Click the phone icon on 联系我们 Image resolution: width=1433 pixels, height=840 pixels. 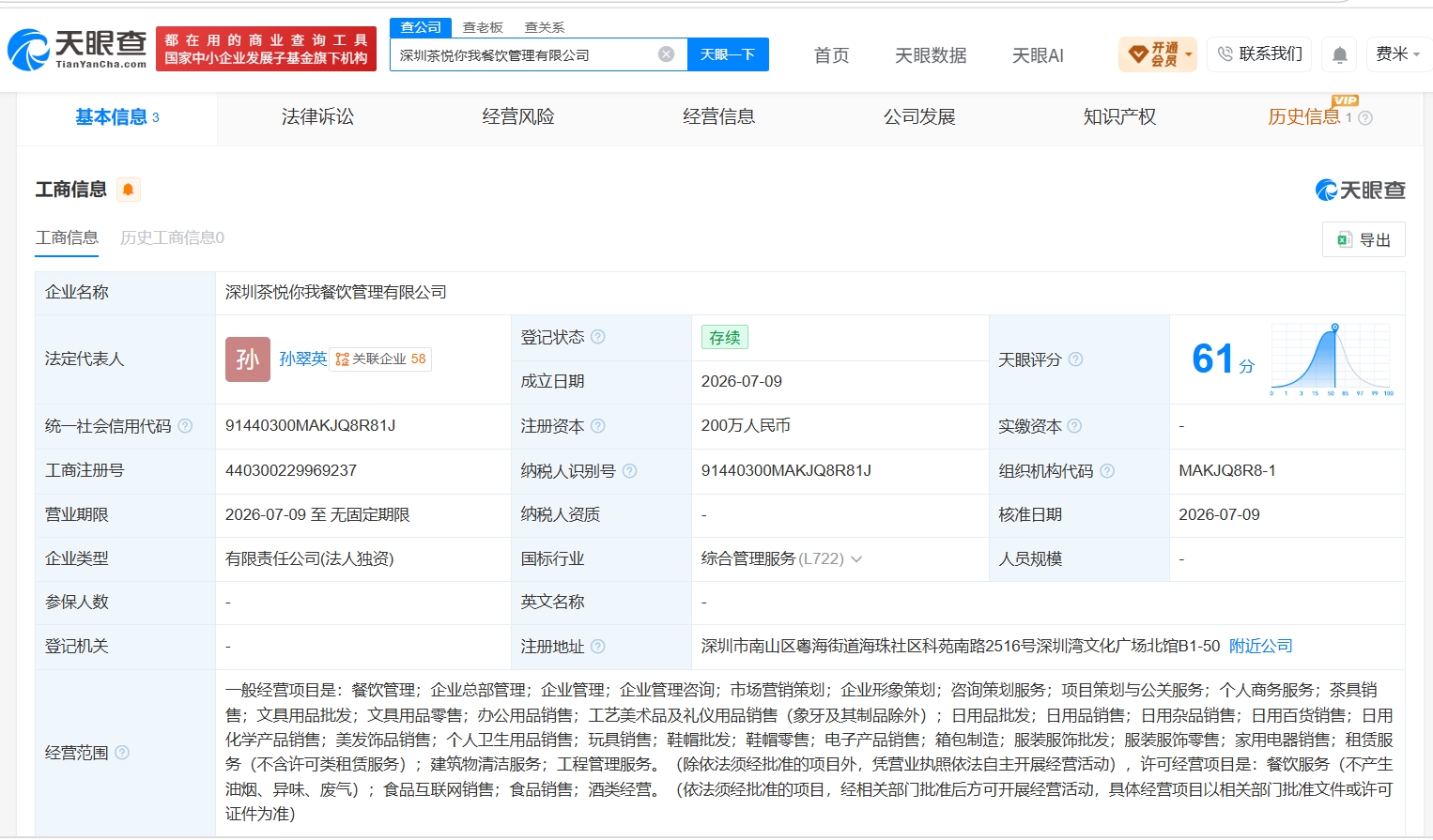tap(1225, 54)
